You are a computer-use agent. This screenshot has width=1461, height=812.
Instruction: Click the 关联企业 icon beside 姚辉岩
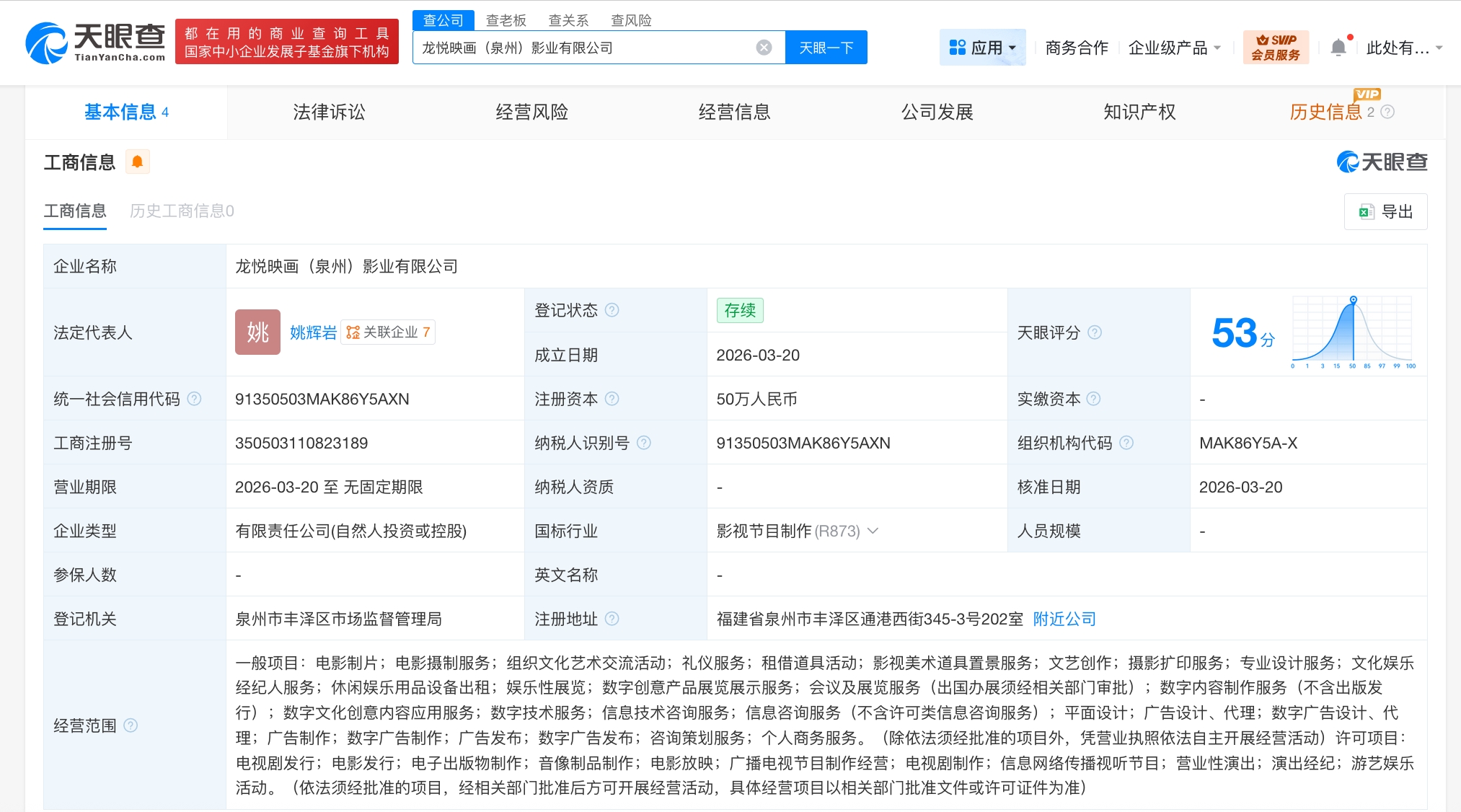pos(353,332)
